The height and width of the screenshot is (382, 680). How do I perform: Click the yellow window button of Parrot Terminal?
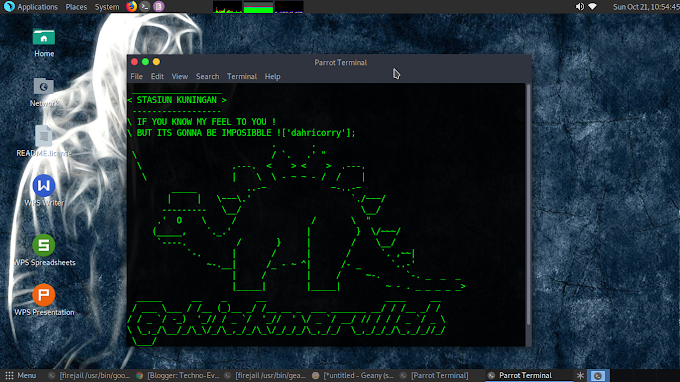click(156, 62)
